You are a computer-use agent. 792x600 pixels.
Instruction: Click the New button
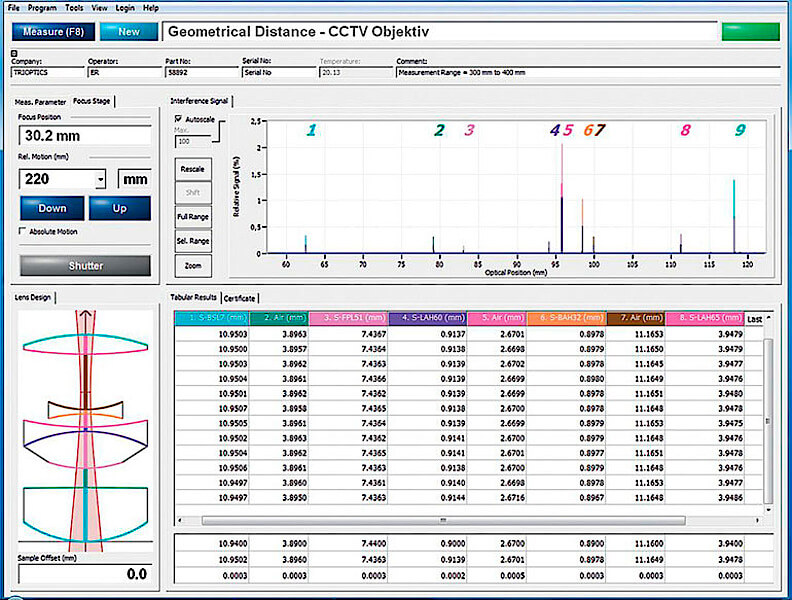click(129, 31)
